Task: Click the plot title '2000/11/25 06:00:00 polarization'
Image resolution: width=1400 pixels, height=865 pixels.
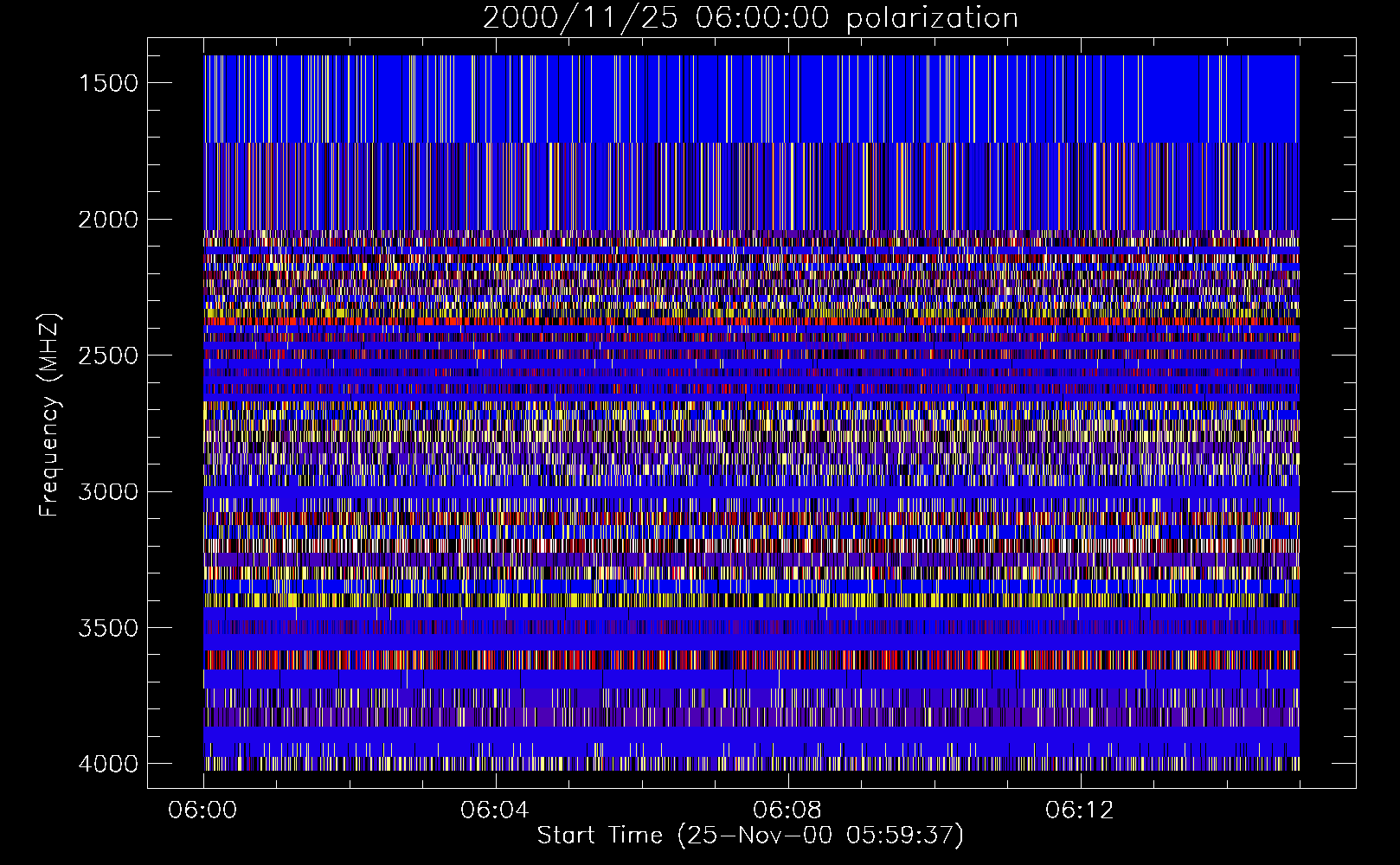Action: click(750, 18)
